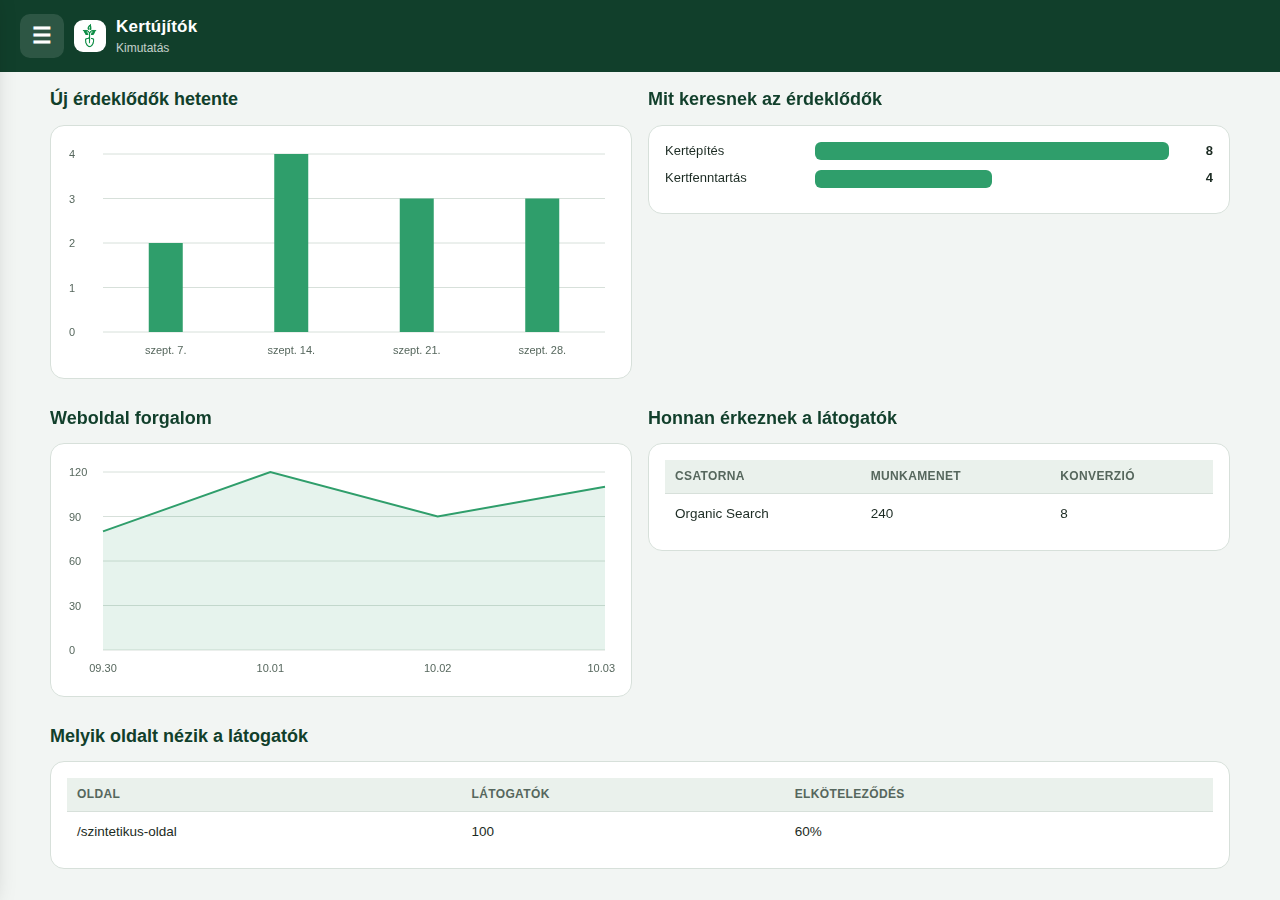
Task: Click the Kertfenntartás progress bar
Action: 903,179
